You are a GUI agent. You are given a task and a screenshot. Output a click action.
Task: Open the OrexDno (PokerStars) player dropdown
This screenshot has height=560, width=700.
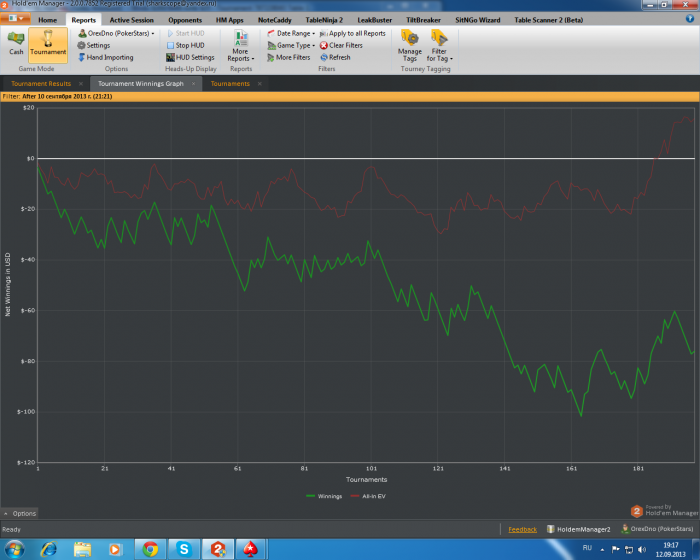(116, 33)
